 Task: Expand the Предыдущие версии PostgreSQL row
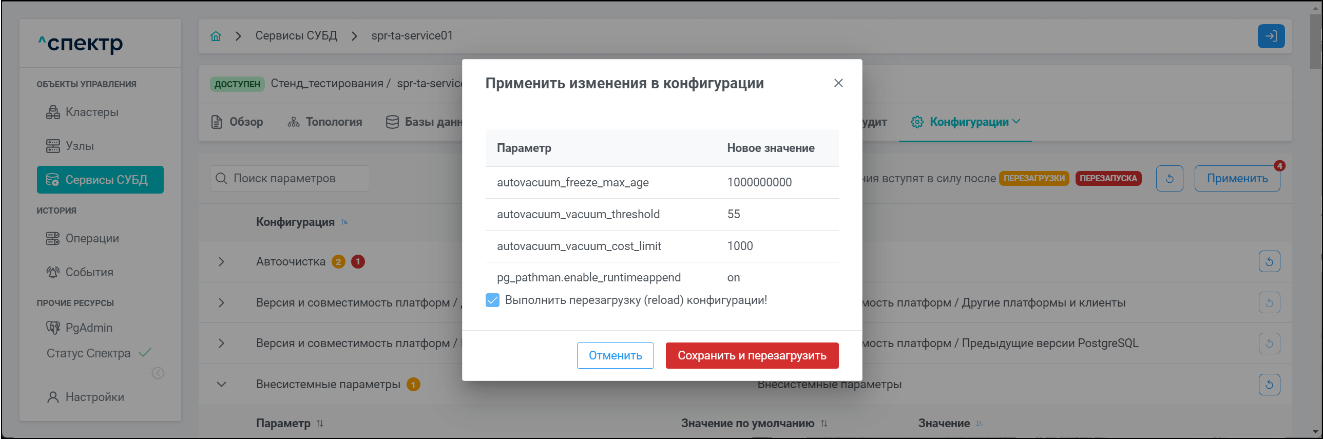(221, 343)
